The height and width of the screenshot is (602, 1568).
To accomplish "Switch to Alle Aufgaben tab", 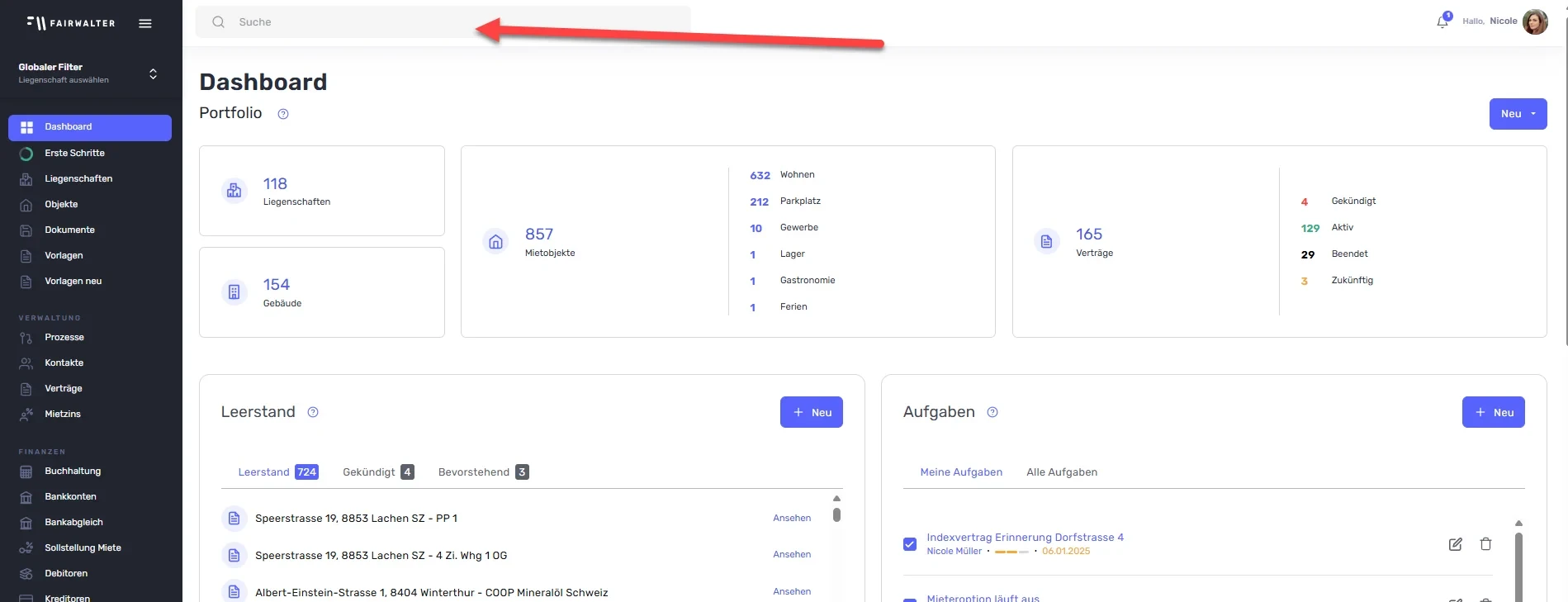I will click(x=1062, y=472).
